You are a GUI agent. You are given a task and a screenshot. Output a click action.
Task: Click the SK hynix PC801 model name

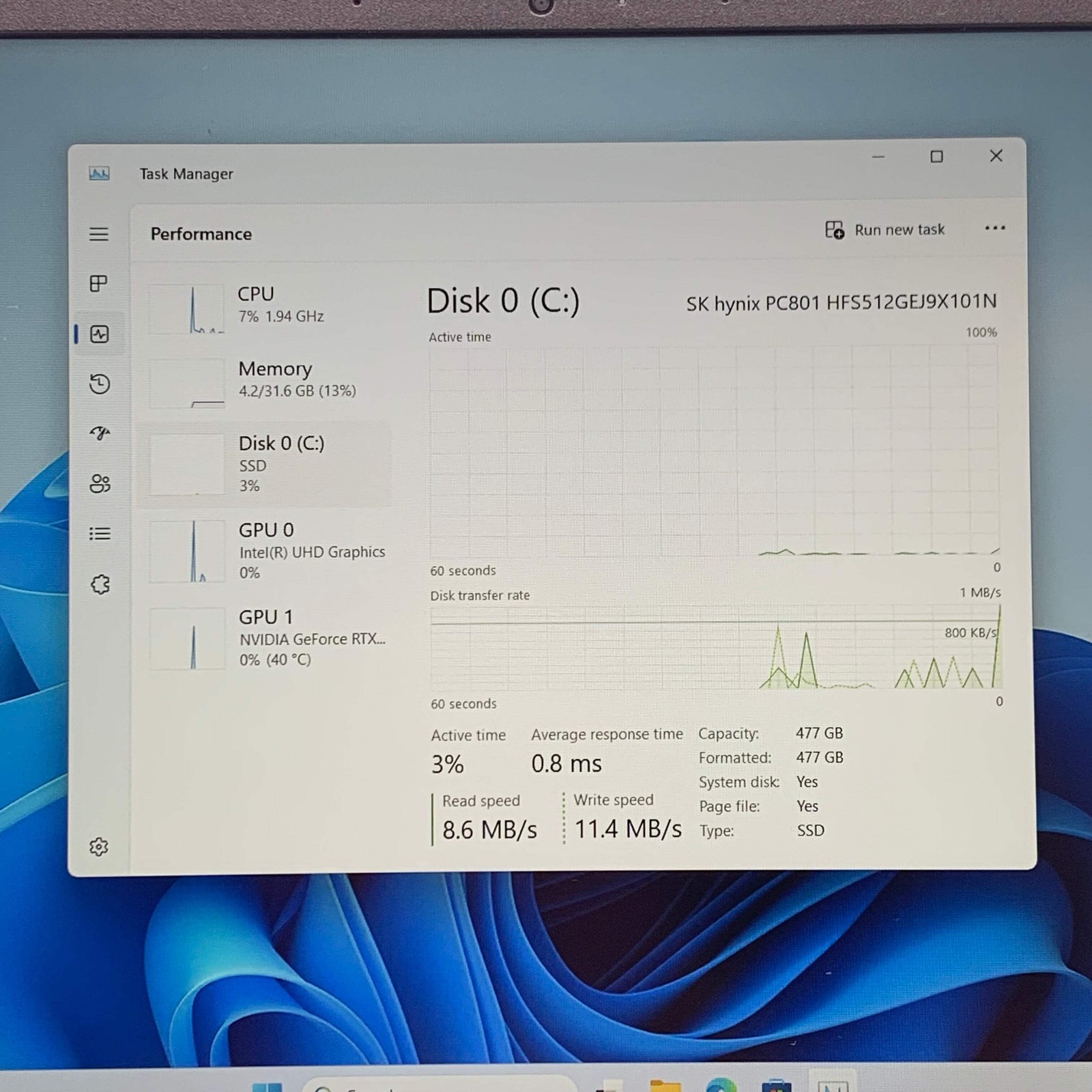point(841,302)
